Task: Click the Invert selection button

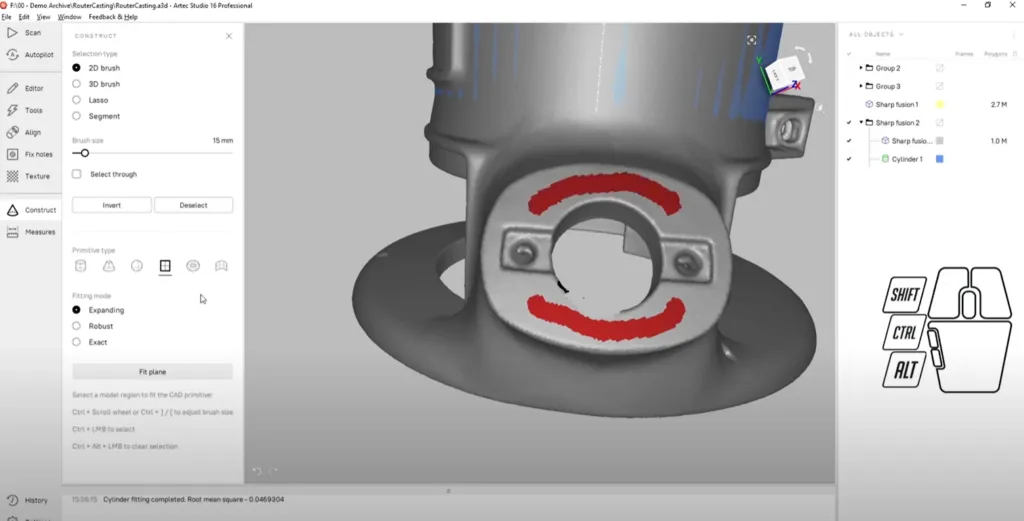Action: pyautogui.click(x=112, y=205)
